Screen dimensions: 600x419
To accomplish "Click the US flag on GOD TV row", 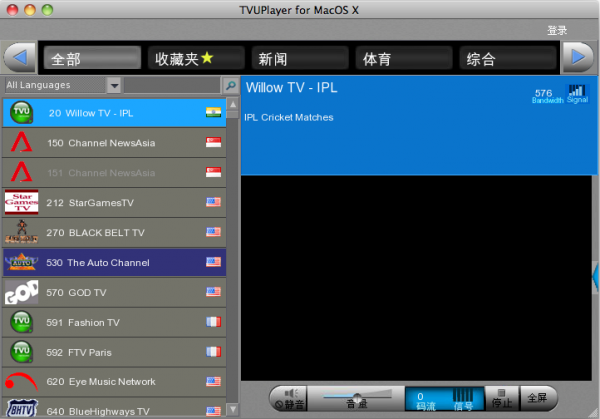I will coord(214,292).
